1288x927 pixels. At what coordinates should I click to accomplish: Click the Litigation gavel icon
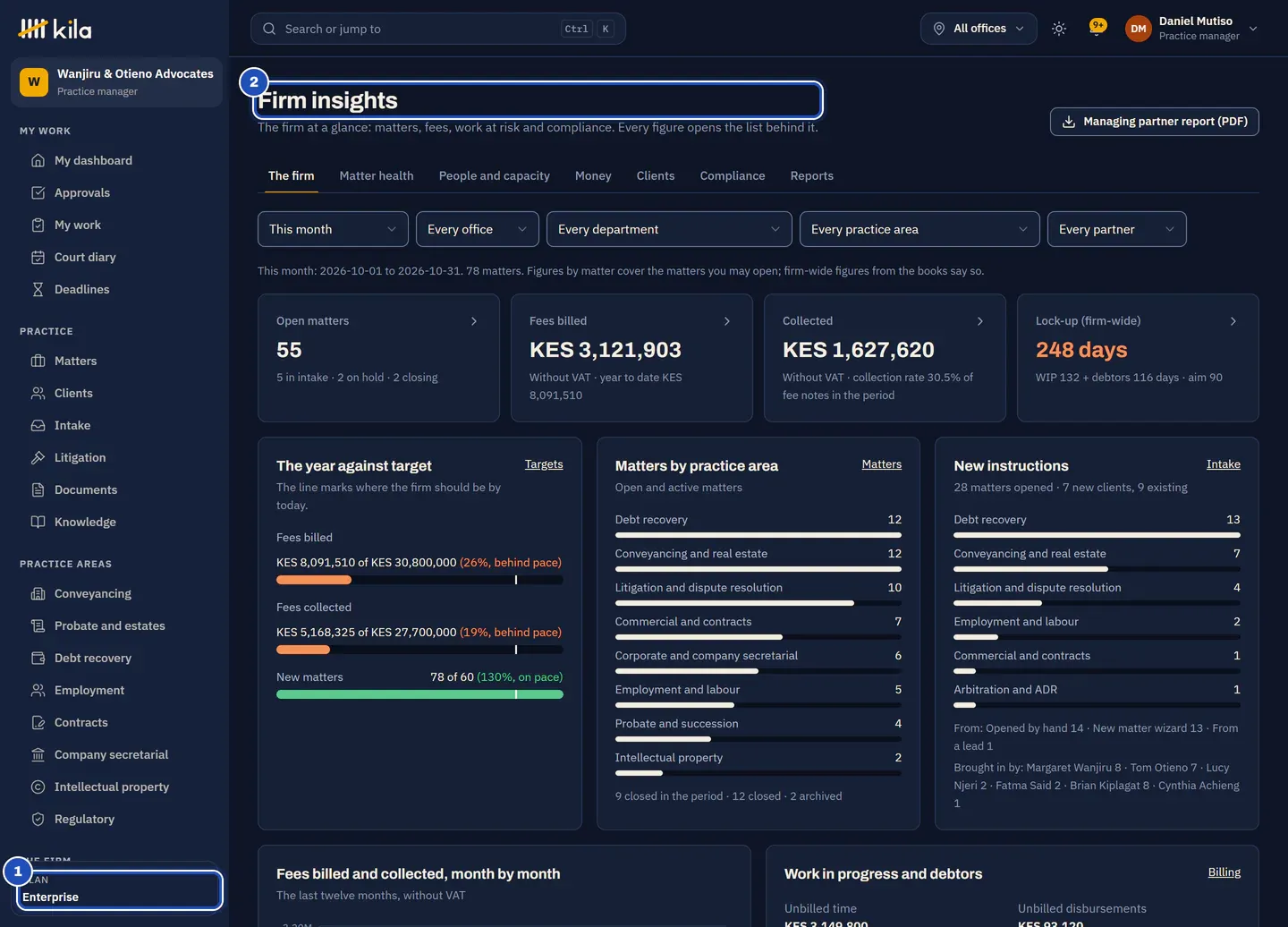pos(38,457)
